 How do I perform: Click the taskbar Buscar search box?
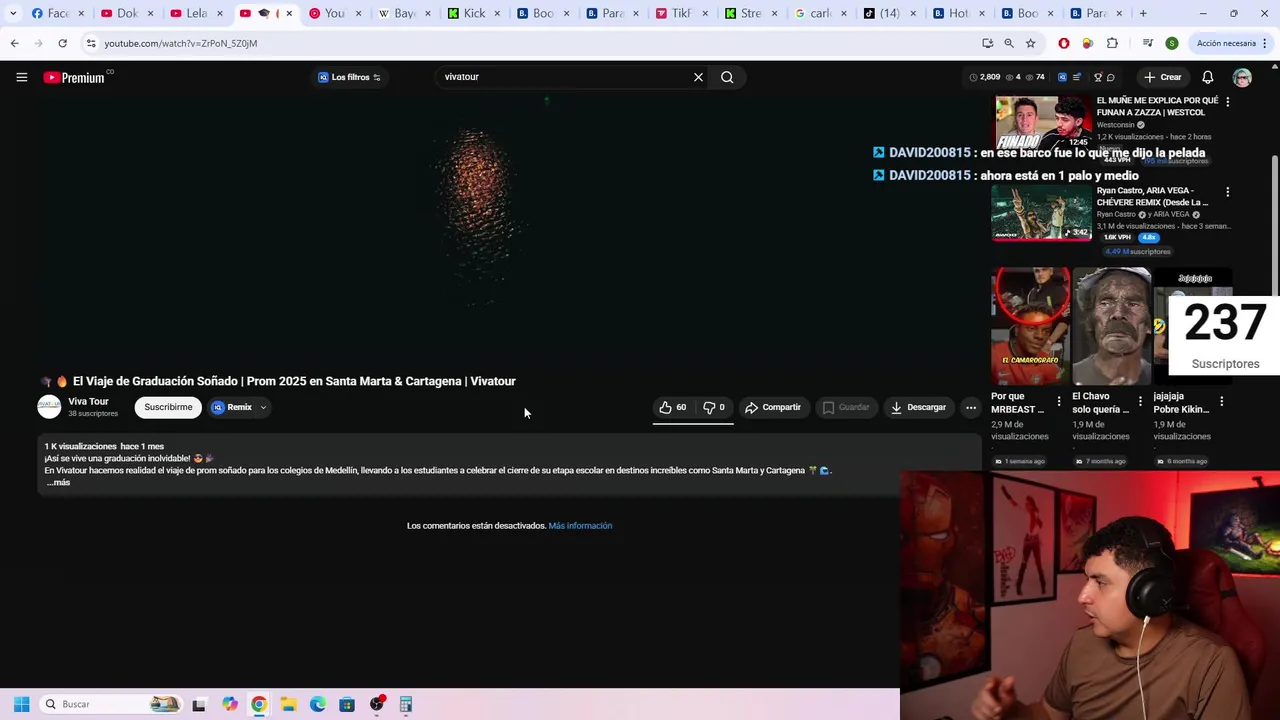click(x=110, y=704)
